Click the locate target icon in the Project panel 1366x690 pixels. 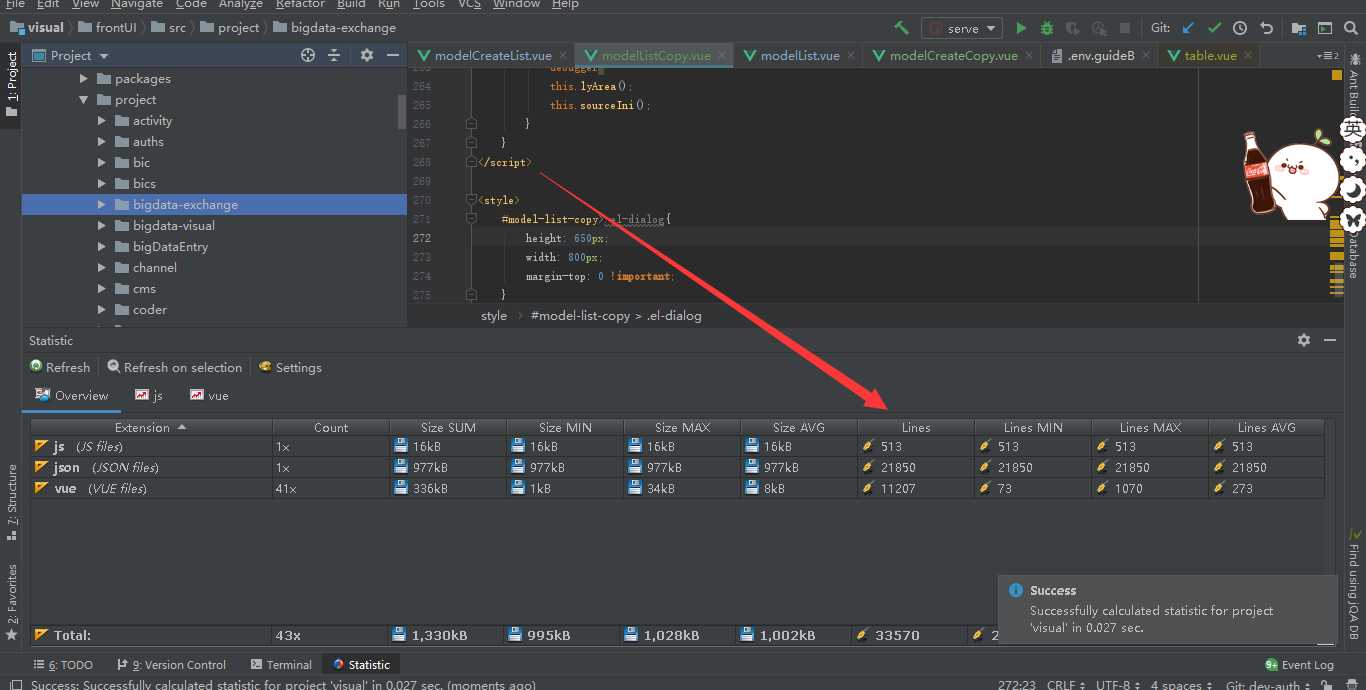(308, 55)
